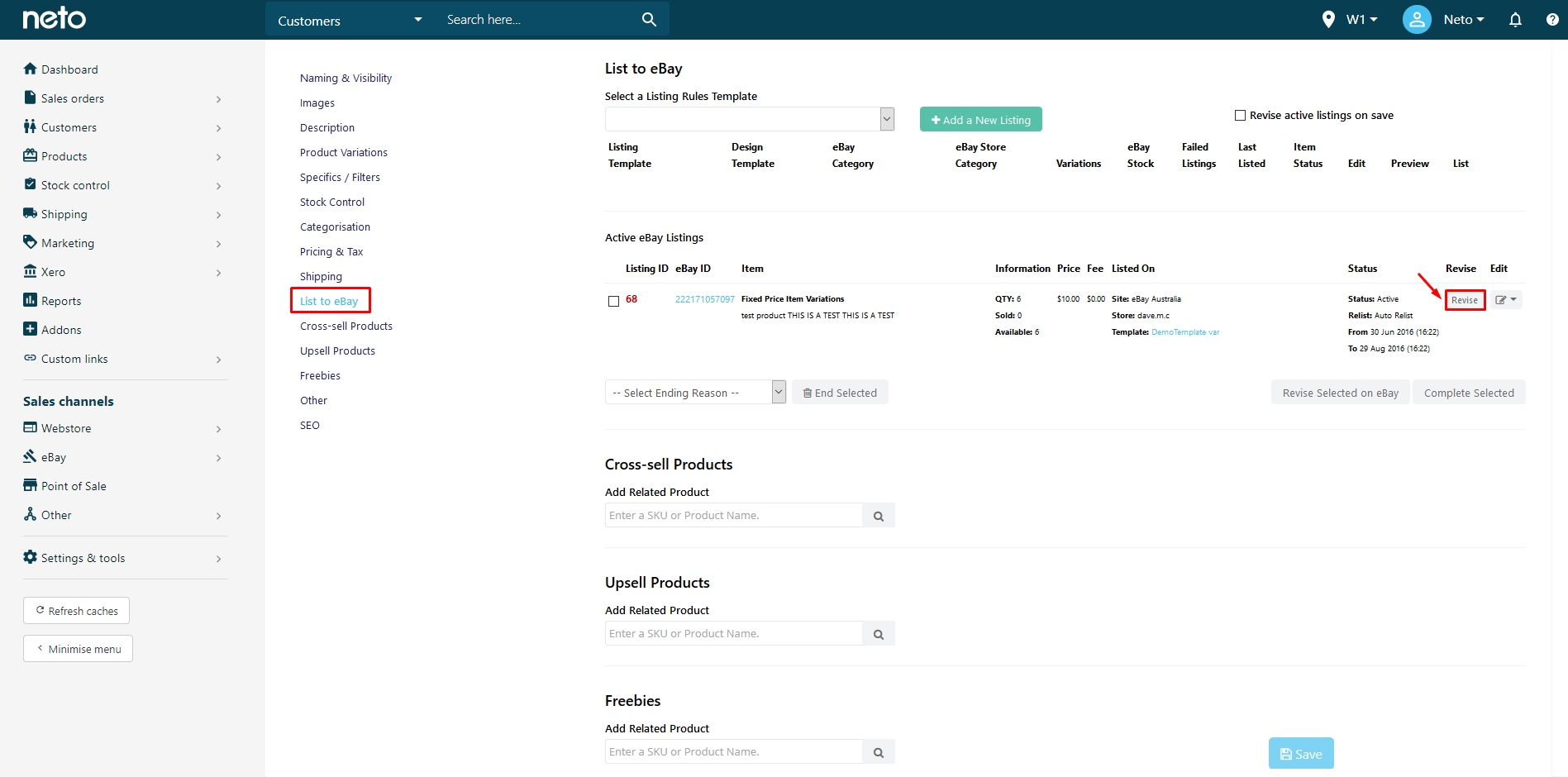This screenshot has height=777, width=1568.
Task: Click the Stock control clipboard icon
Action: click(x=31, y=184)
